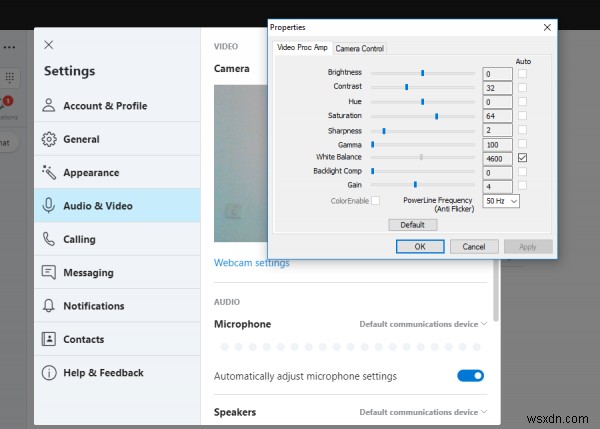
Task: Open the dial pad icon in Skype window
Action: pos(10,77)
